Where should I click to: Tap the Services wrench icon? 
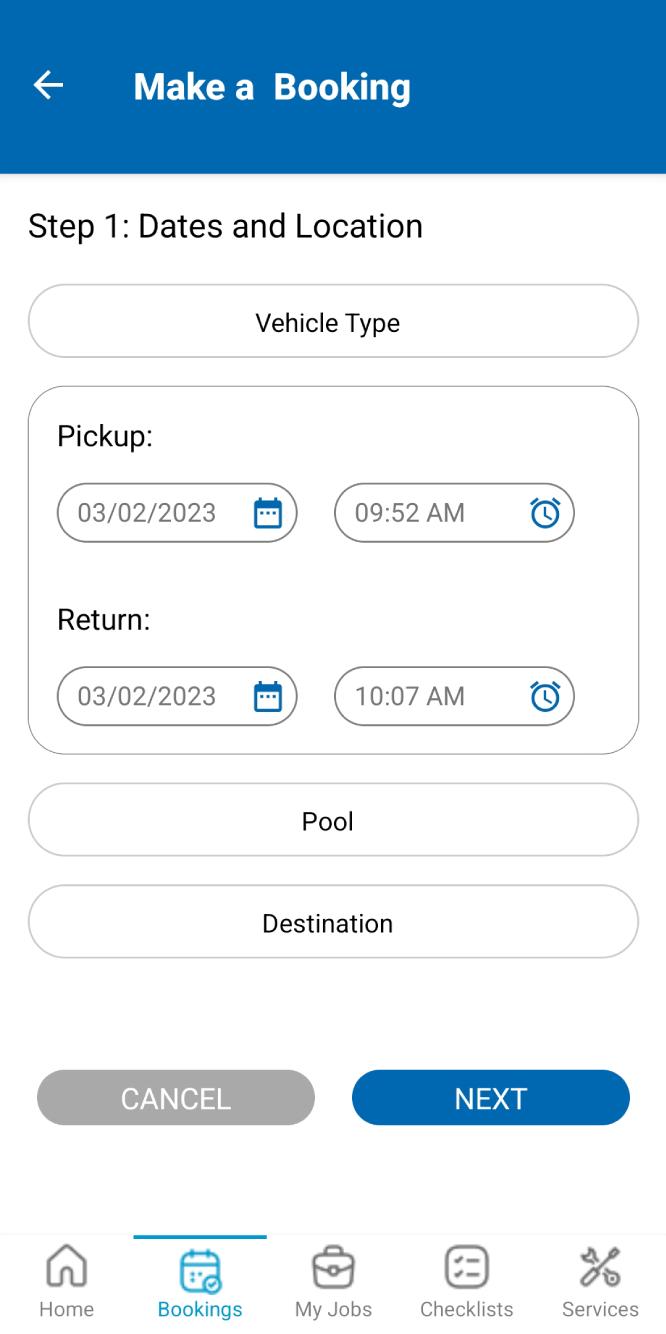600,1267
